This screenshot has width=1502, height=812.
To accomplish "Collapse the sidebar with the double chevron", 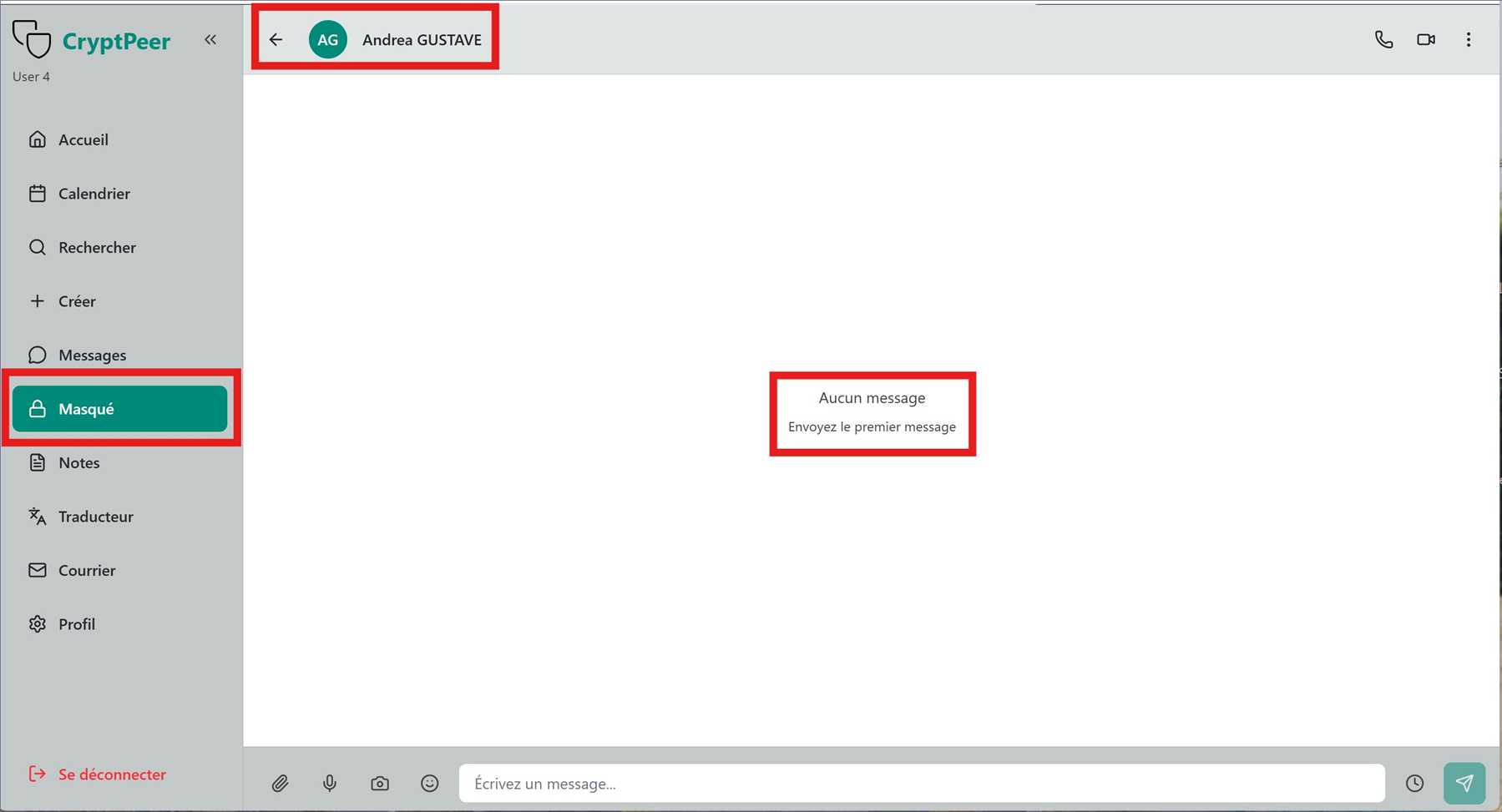I will coord(210,39).
